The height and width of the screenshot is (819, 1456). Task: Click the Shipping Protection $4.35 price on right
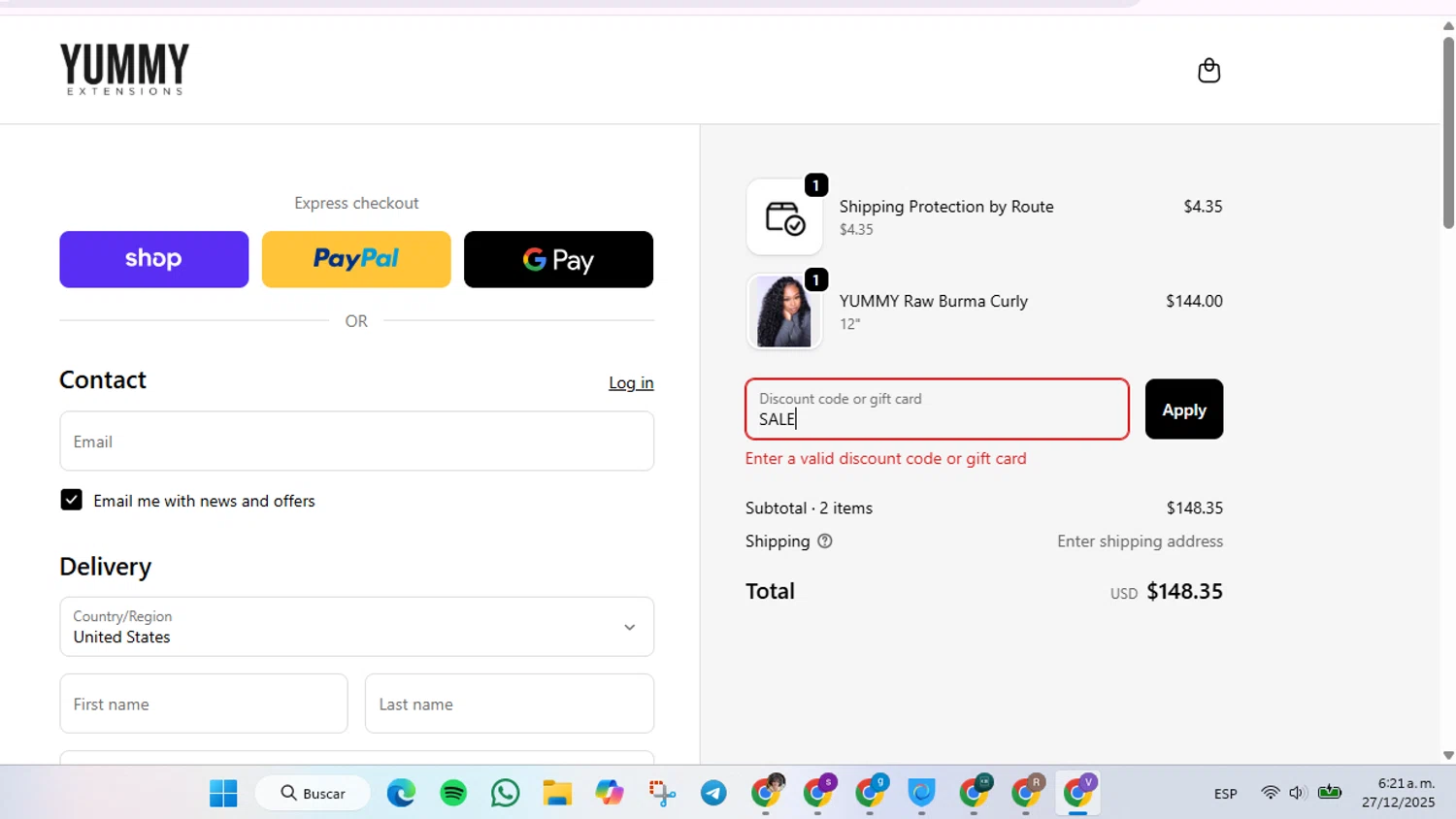(1203, 207)
